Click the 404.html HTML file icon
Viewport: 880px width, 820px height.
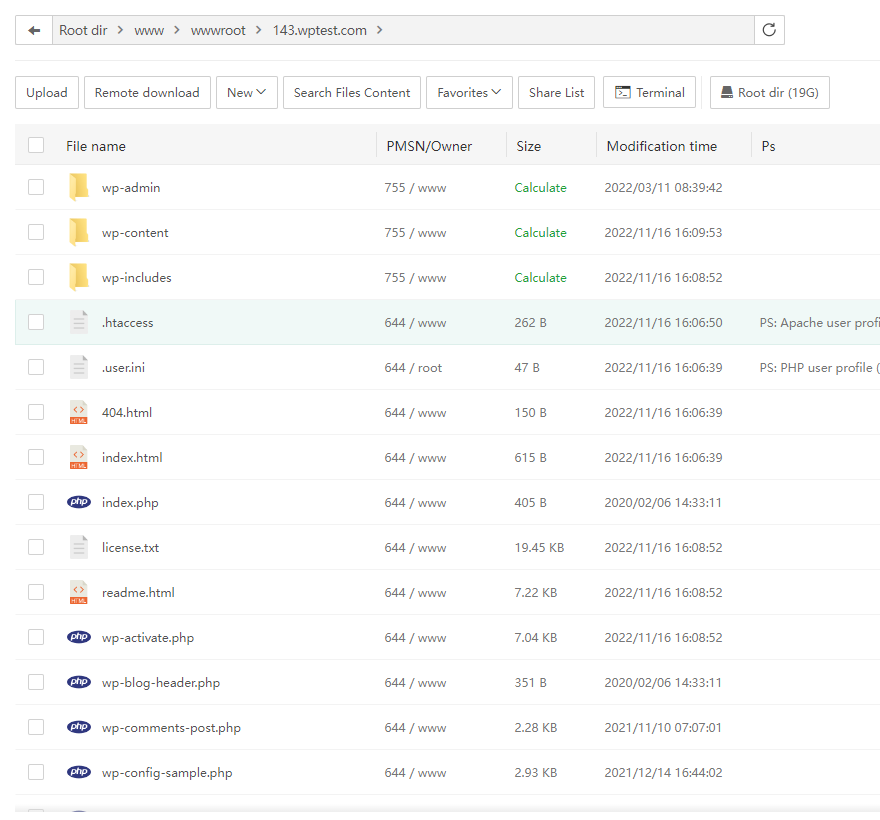click(x=79, y=412)
